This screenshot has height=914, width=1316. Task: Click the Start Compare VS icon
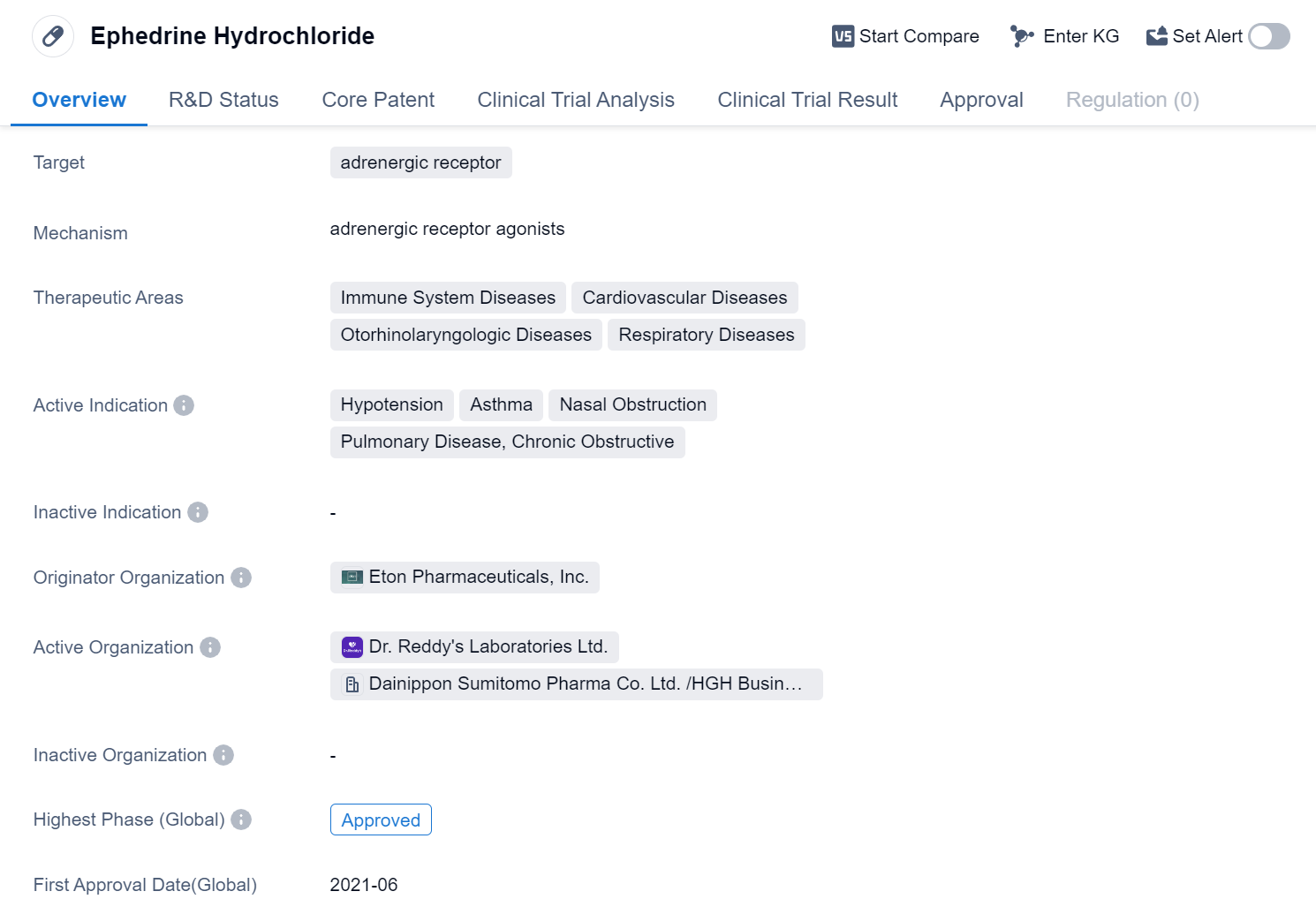point(843,36)
